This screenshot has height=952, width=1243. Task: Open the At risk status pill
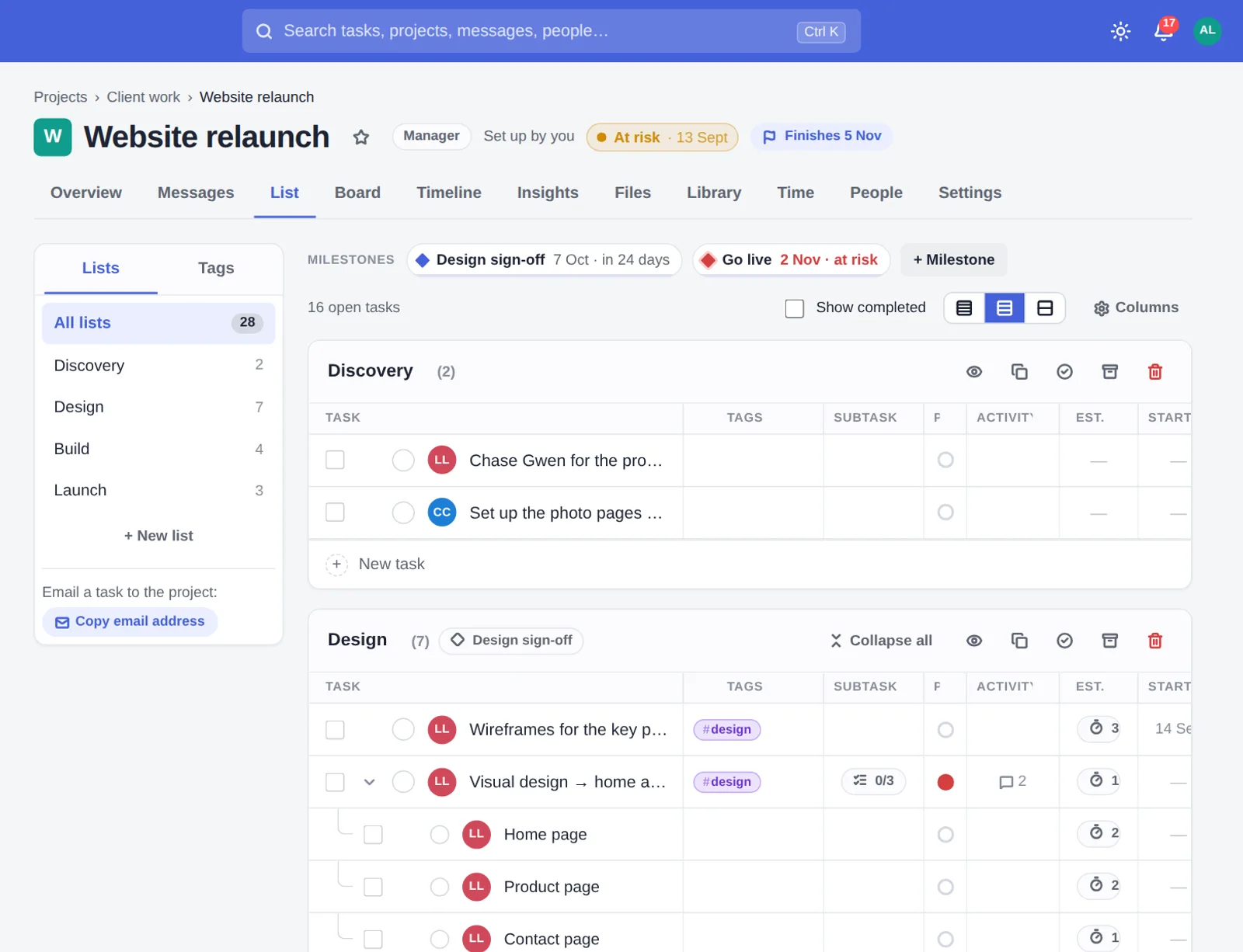(x=662, y=137)
